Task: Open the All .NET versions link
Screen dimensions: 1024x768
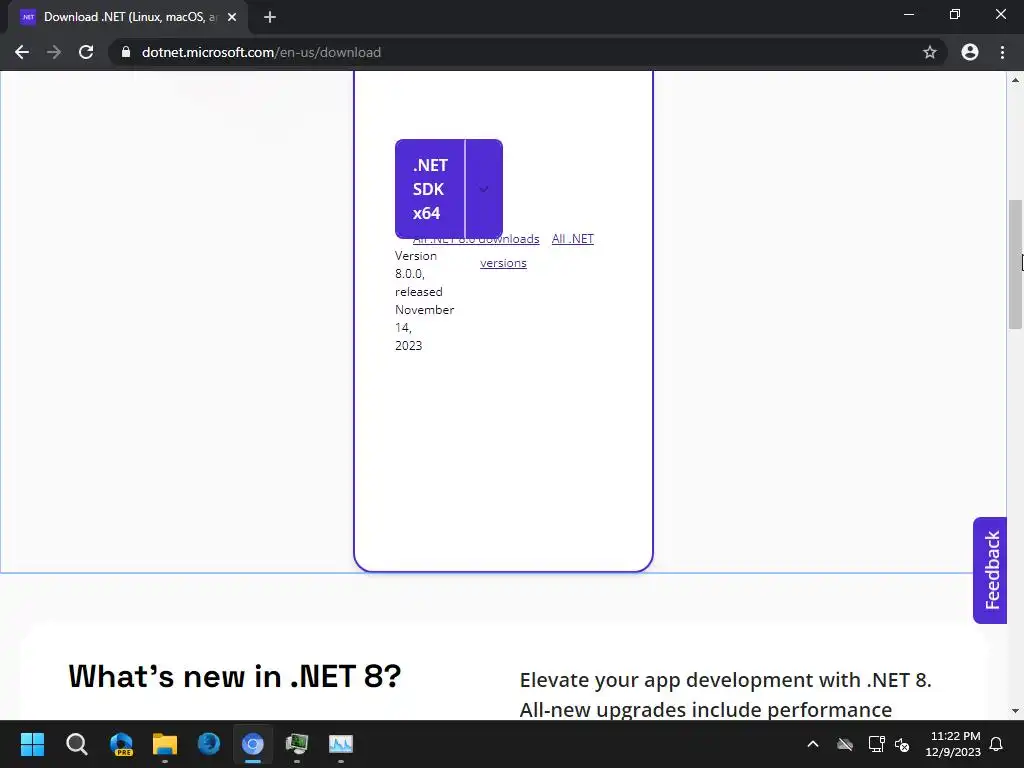Action: pyautogui.click(x=537, y=251)
